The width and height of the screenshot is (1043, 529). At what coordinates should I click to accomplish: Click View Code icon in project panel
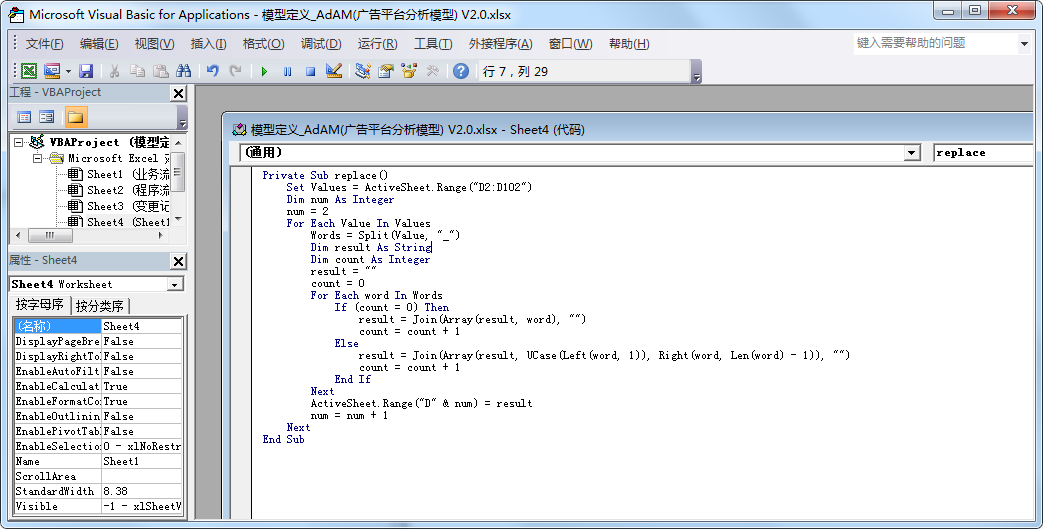point(24,117)
